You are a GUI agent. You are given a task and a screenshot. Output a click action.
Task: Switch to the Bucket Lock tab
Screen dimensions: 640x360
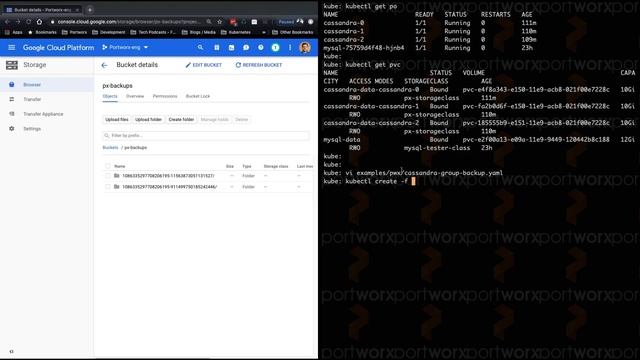tap(198, 96)
